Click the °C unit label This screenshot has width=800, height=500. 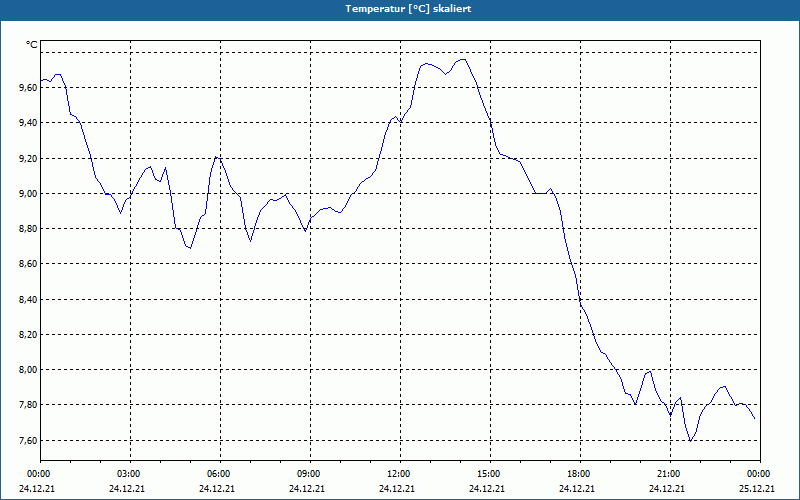pos(32,45)
